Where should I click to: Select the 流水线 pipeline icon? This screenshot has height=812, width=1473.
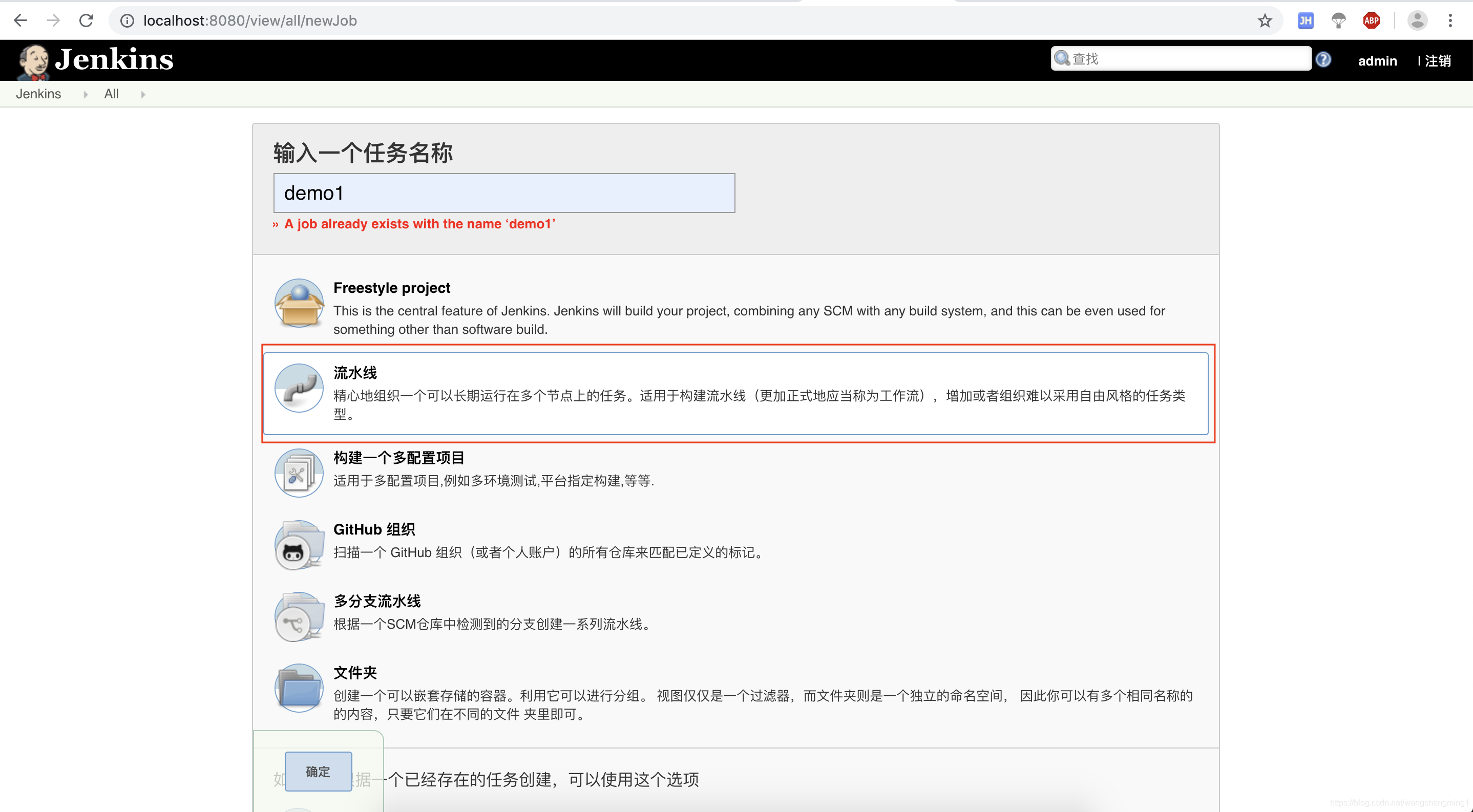[299, 388]
